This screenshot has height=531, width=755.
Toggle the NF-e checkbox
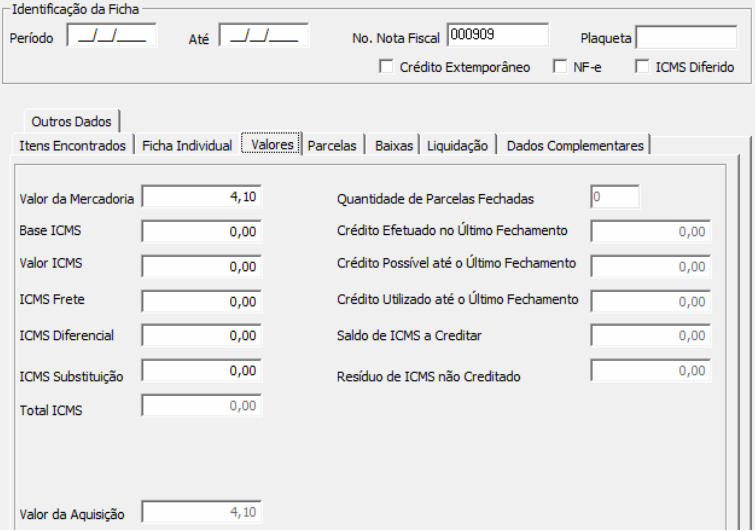tap(560, 66)
